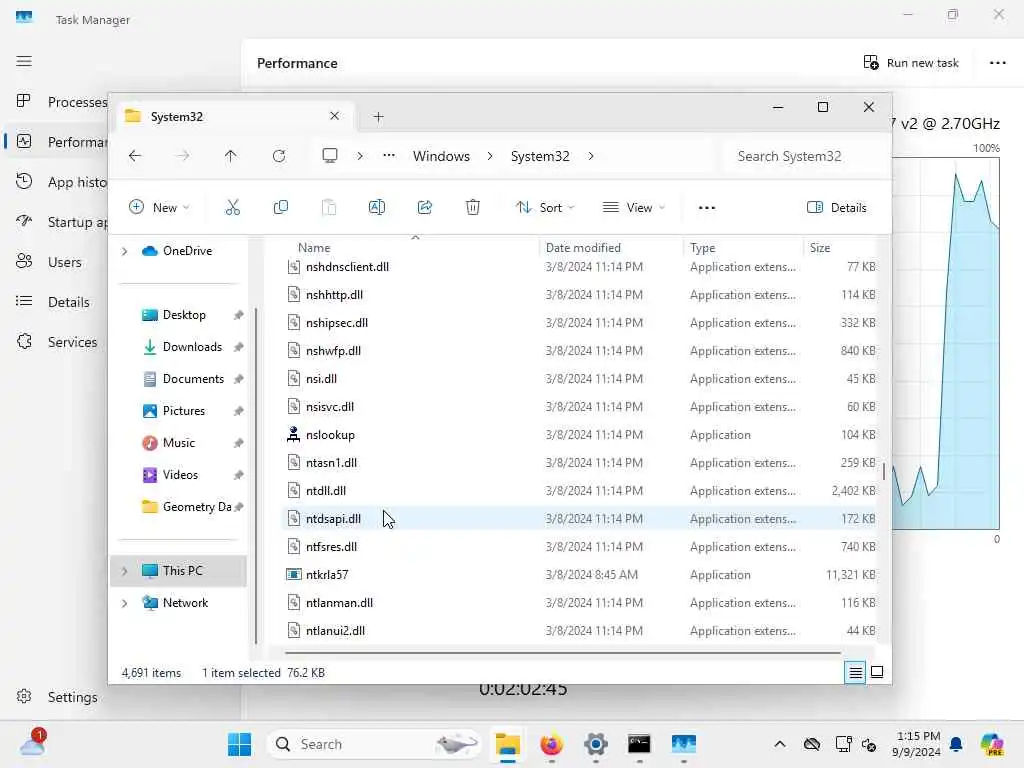Open the New dropdown in File Explorer
The height and width of the screenshot is (768, 1024).
click(159, 208)
